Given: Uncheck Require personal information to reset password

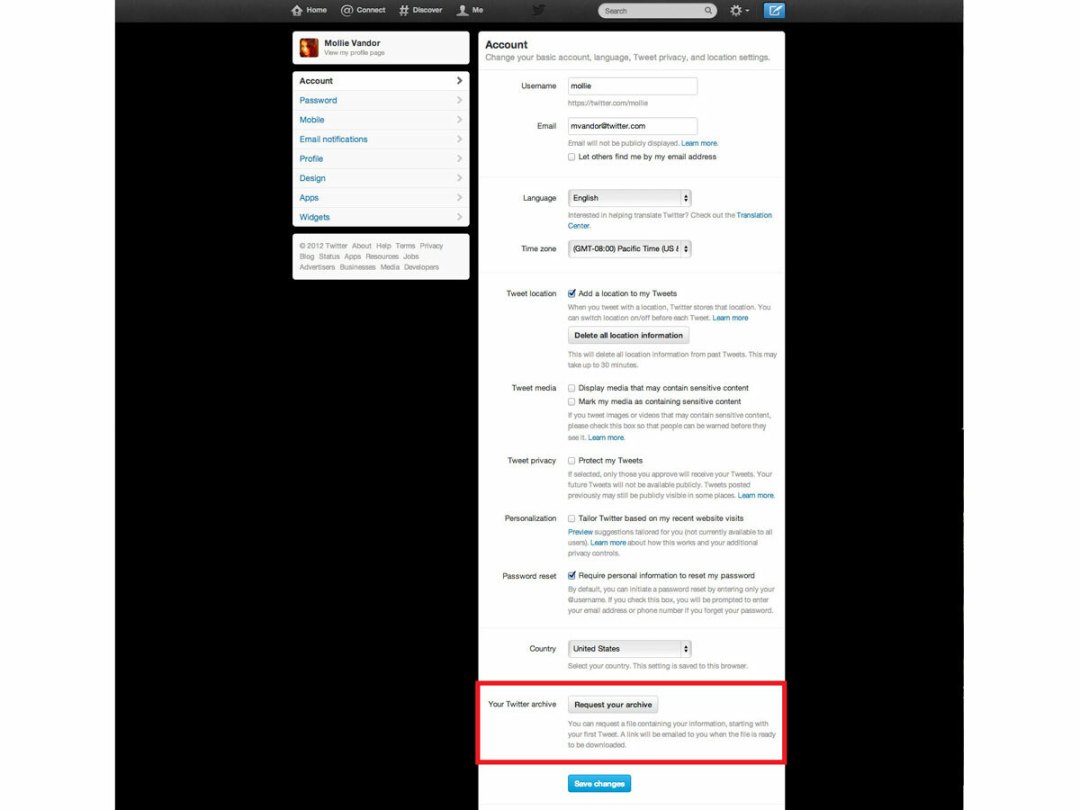Looking at the screenshot, I should [x=572, y=576].
